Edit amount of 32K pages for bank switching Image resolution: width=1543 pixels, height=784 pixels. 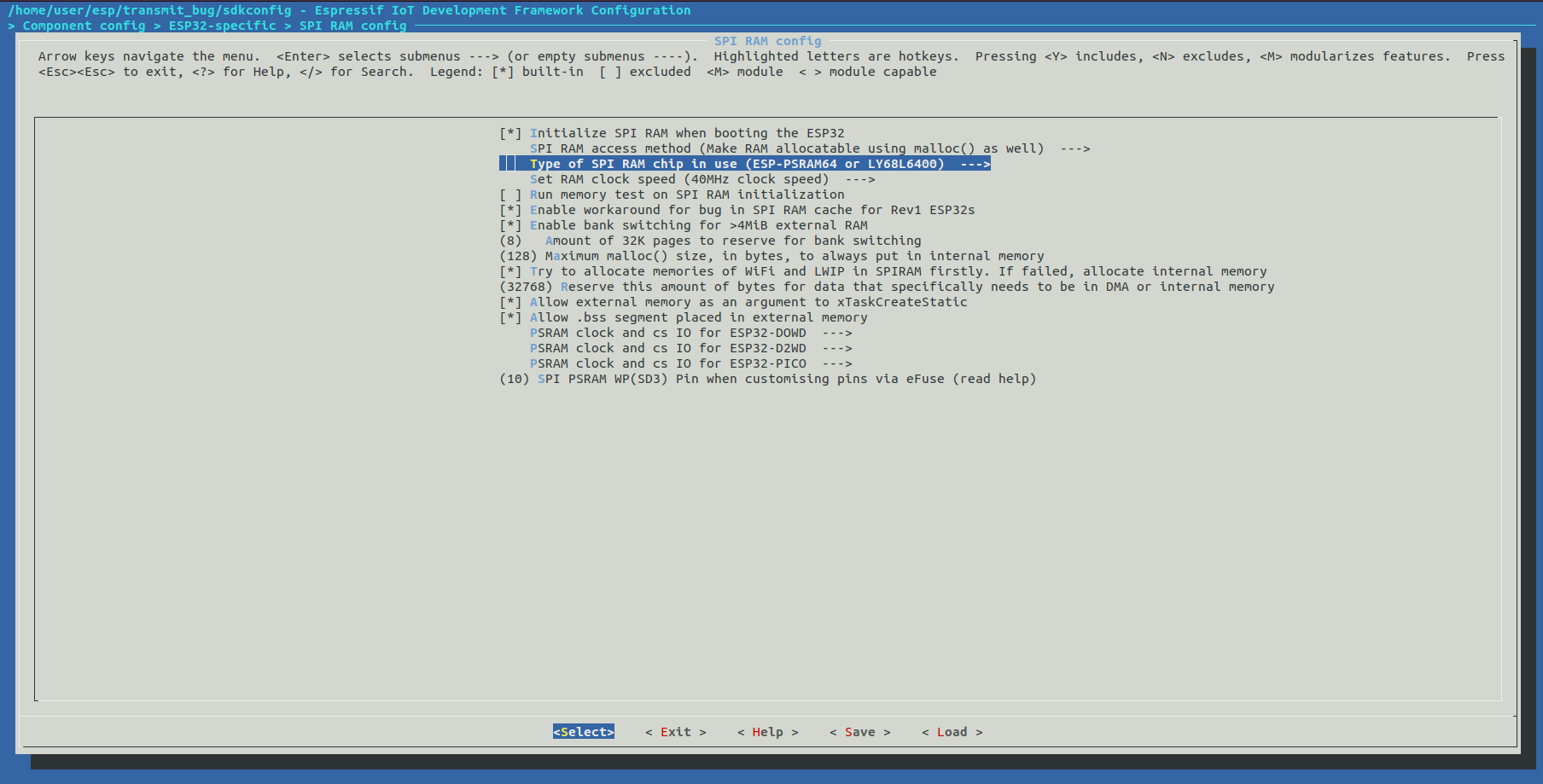710,241
